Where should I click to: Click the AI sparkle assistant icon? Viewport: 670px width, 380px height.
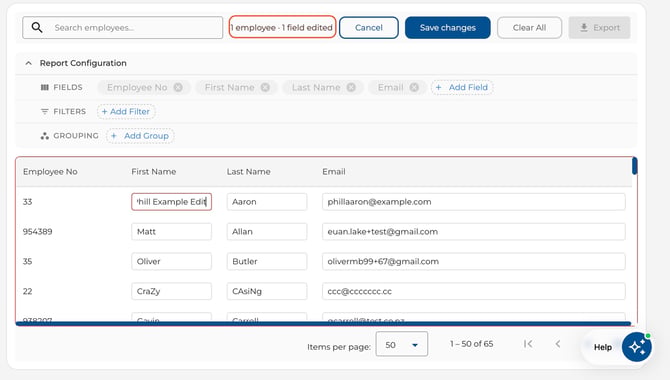pos(637,347)
